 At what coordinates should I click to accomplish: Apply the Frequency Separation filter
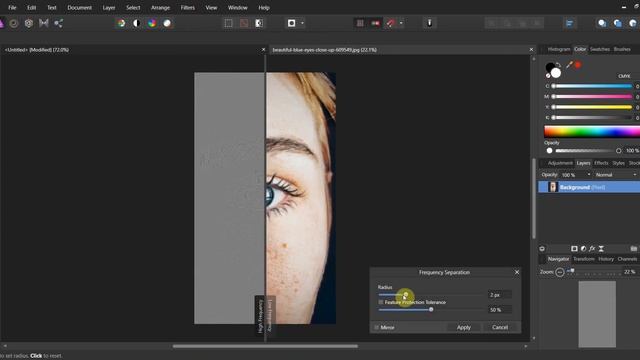pyautogui.click(x=464, y=327)
